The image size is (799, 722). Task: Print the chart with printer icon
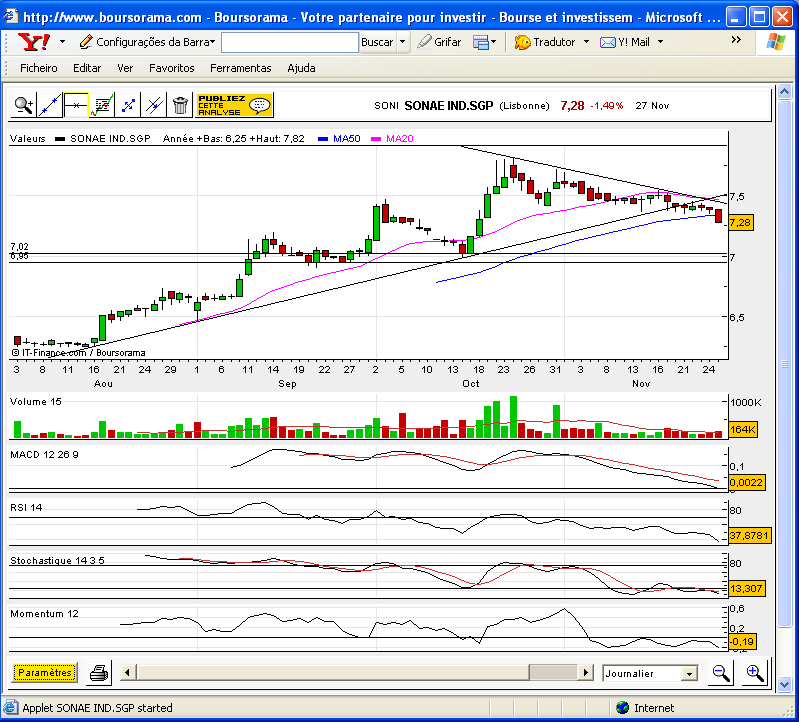pos(99,673)
